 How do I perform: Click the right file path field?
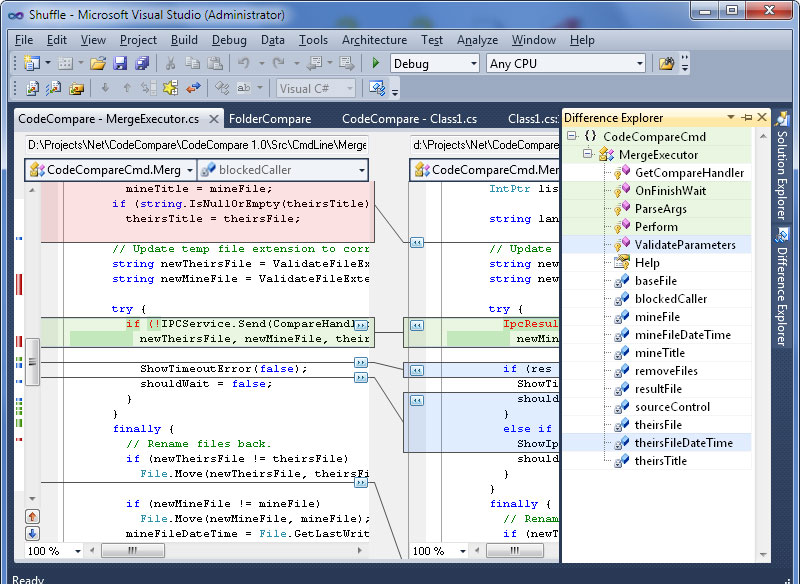point(484,145)
